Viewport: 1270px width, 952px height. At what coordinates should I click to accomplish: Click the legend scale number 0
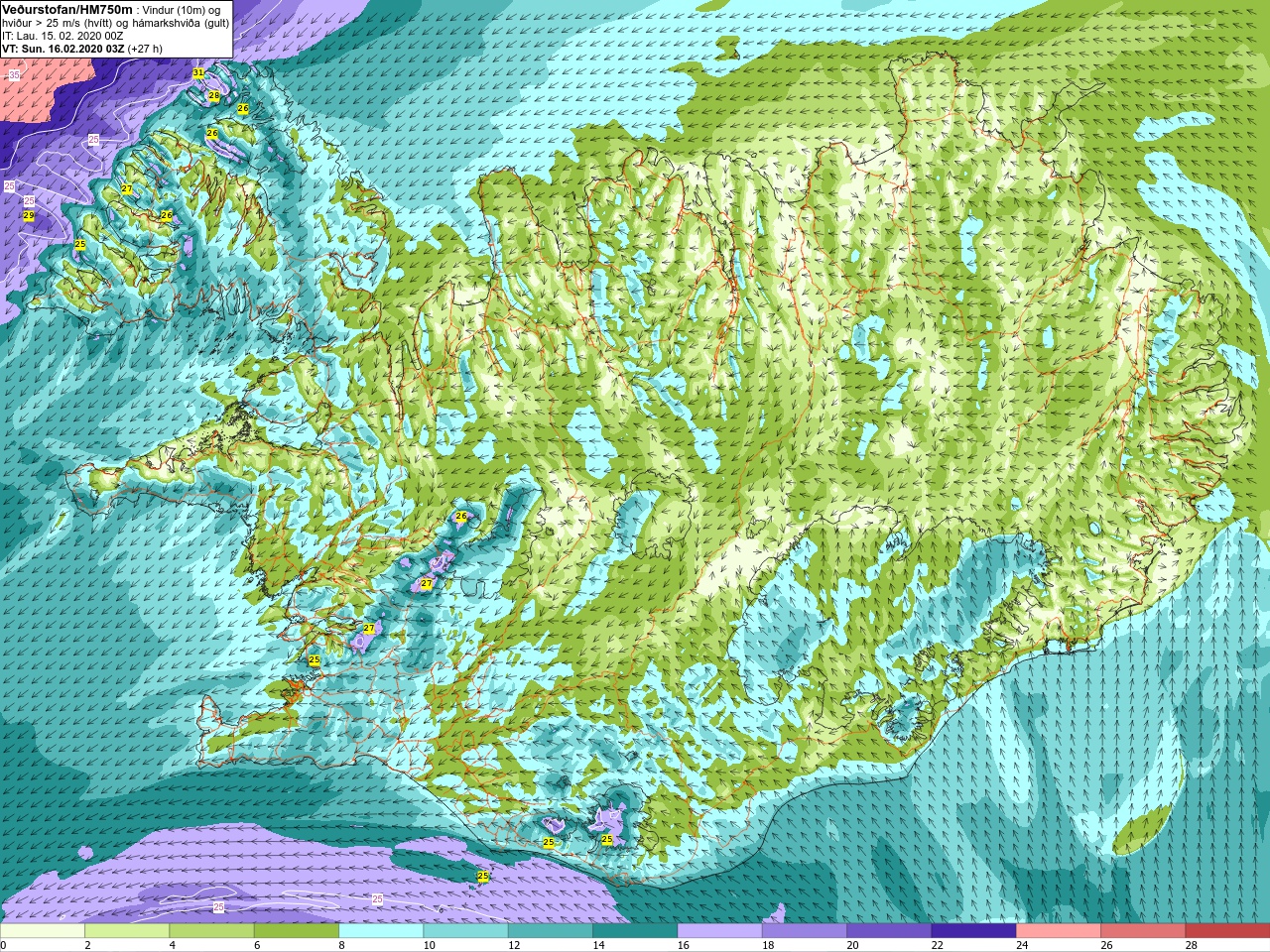(3, 945)
